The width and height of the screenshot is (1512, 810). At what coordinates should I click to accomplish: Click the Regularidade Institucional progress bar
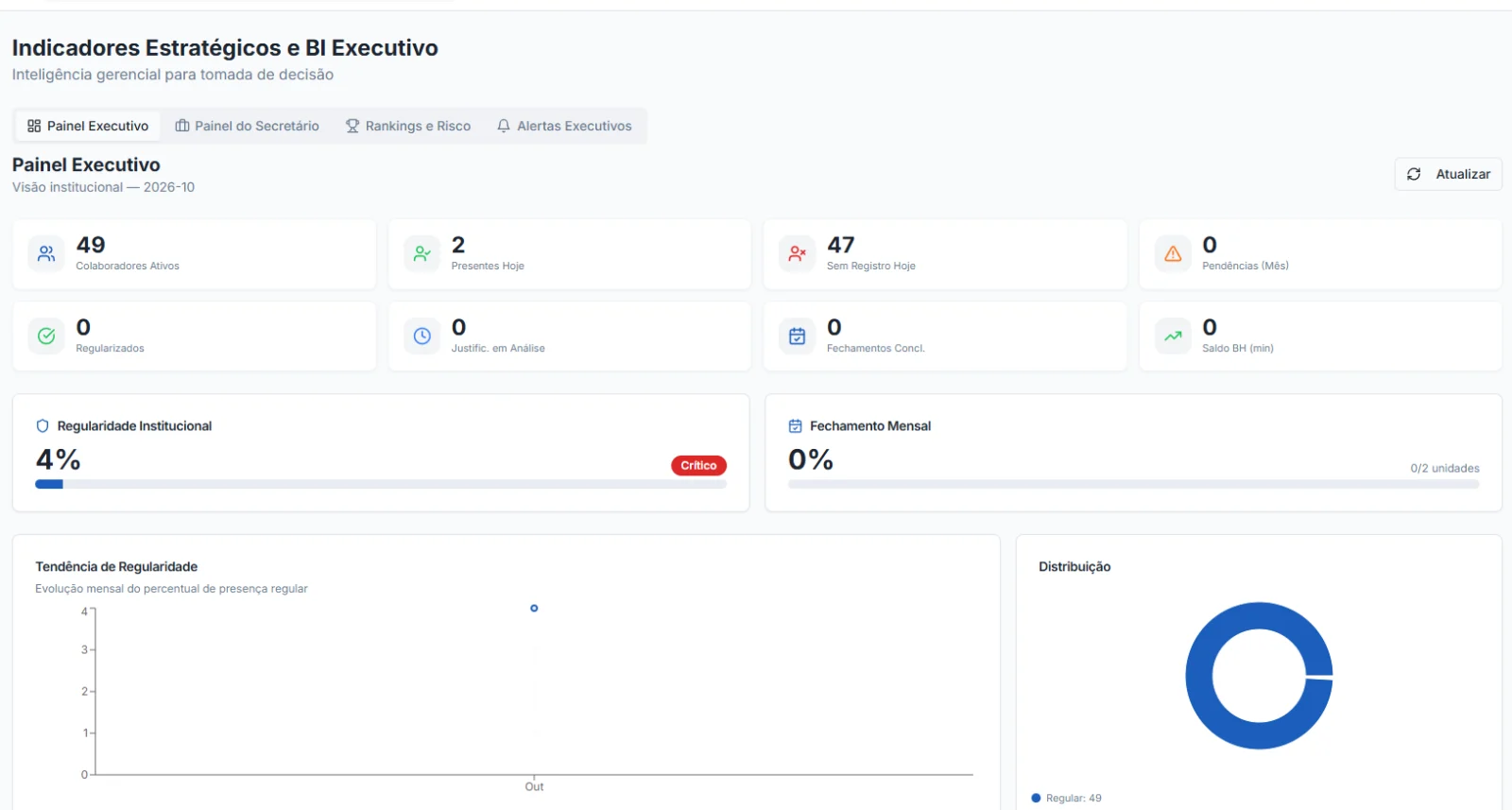381,484
